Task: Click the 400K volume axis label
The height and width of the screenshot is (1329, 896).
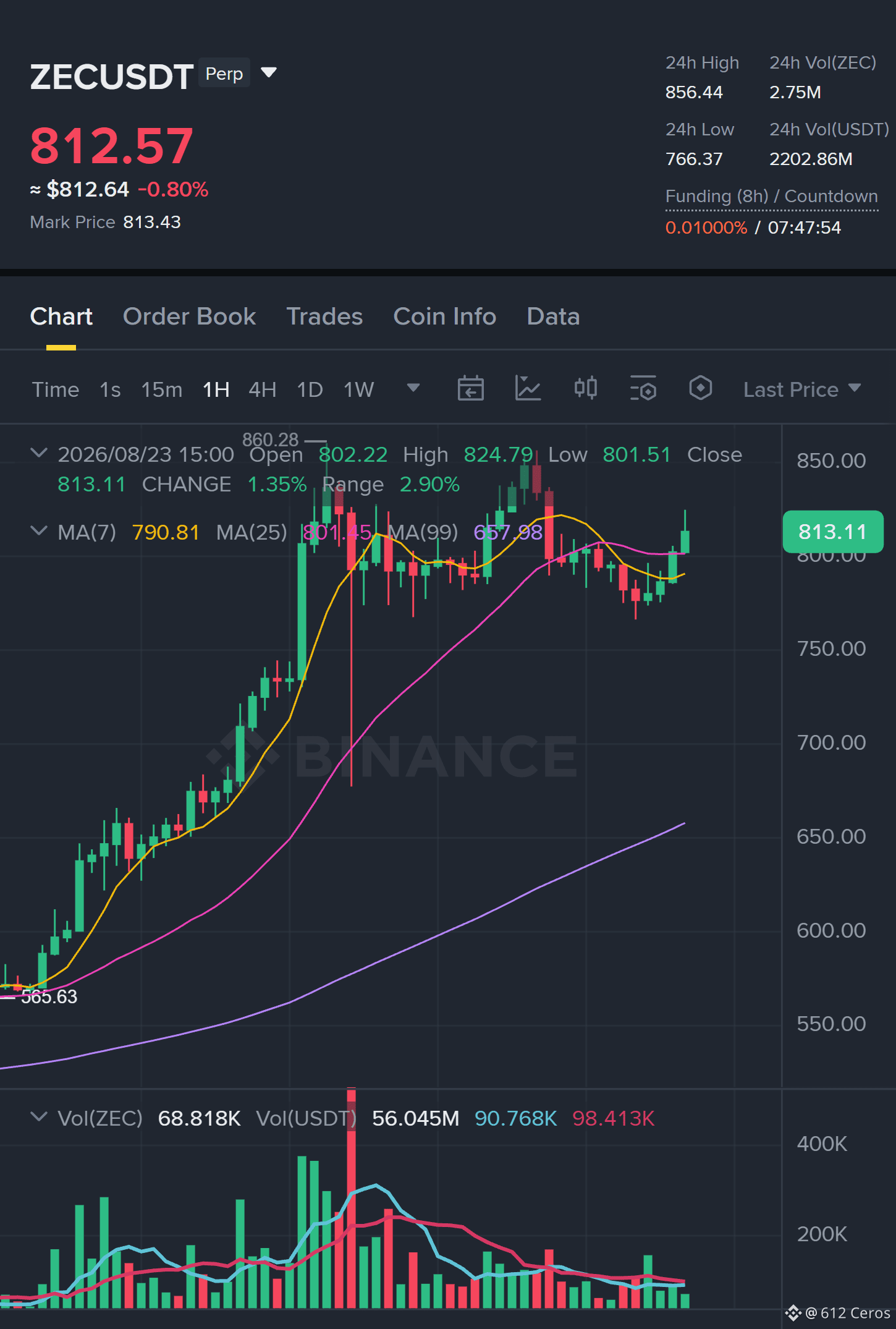Action: (x=822, y=1144)
